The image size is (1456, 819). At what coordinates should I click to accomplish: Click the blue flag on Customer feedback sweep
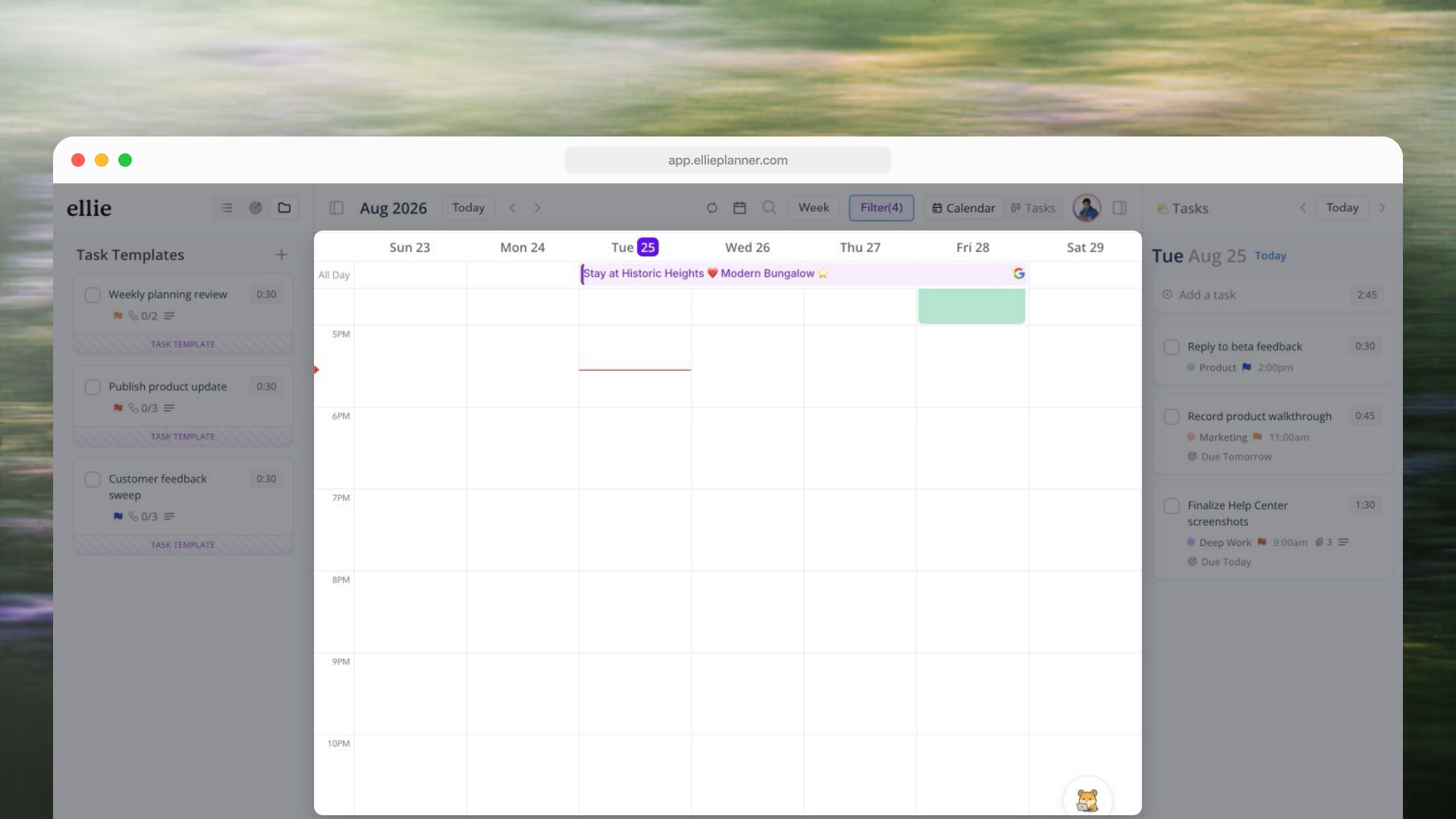click(118, 516)
